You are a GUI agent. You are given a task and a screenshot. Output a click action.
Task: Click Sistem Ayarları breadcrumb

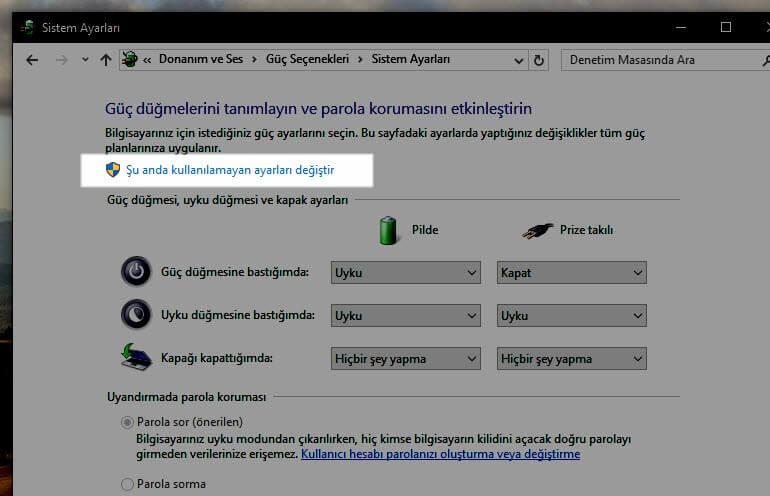(x=411, y=59)
